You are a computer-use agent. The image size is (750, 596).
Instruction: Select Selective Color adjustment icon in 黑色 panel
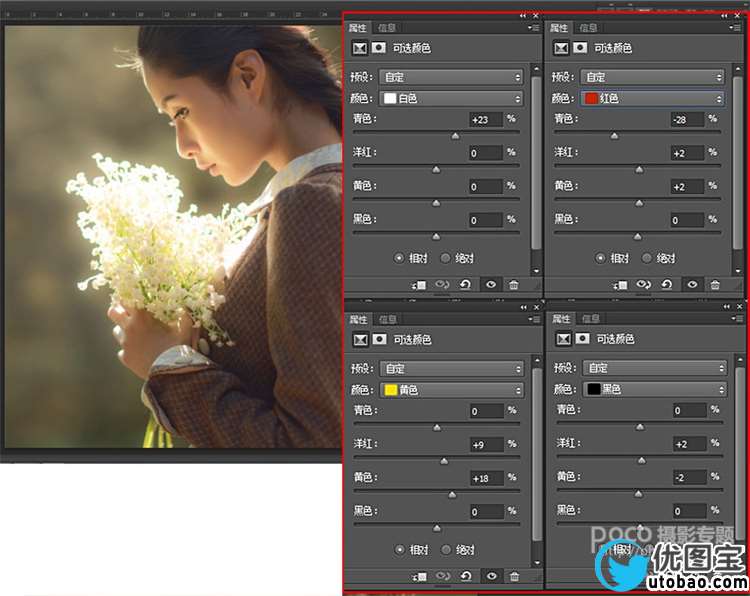563,339
